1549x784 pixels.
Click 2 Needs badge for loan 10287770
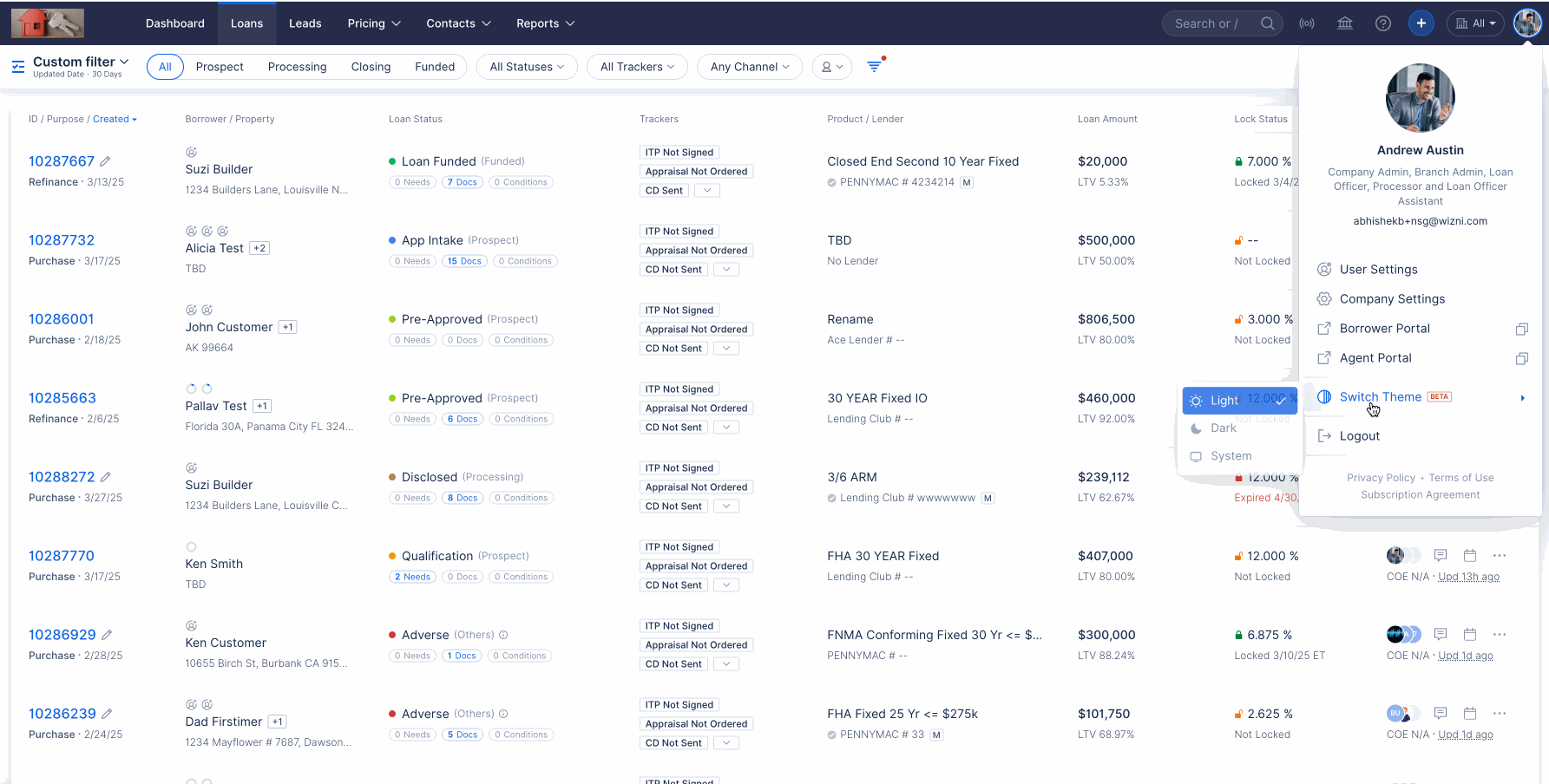(412, 577)
